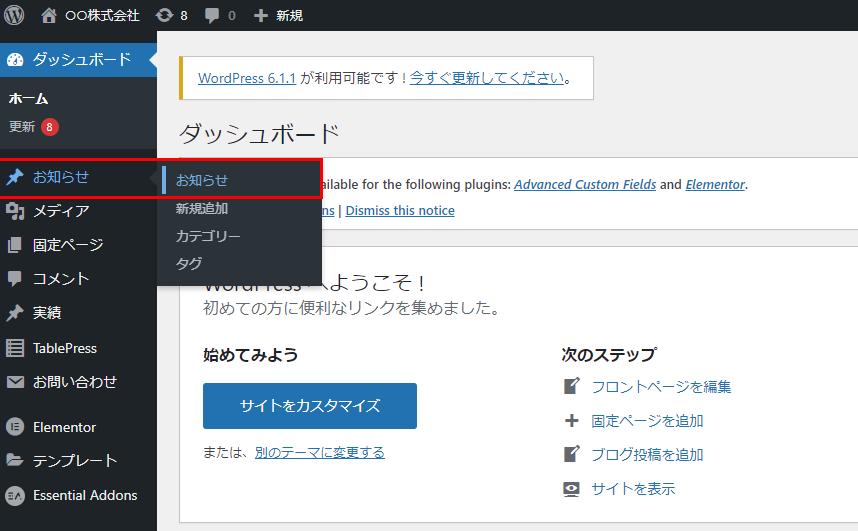Open the site home icon for ○○株式会社
Image resolution: width=858 pixels, height=531 pixels.
[49, 15]
